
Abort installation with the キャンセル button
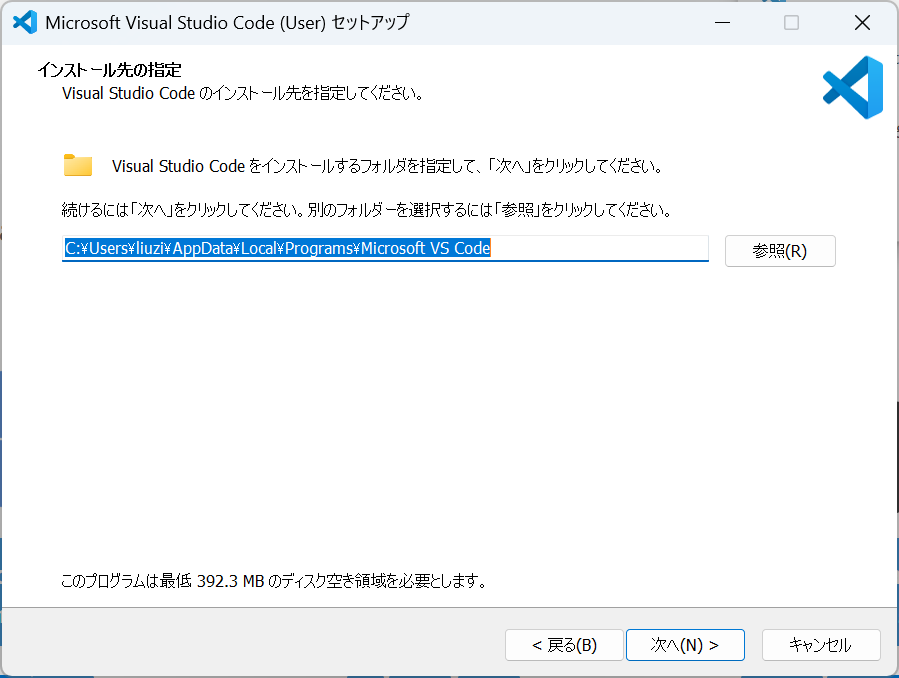[x=820, y=645]
